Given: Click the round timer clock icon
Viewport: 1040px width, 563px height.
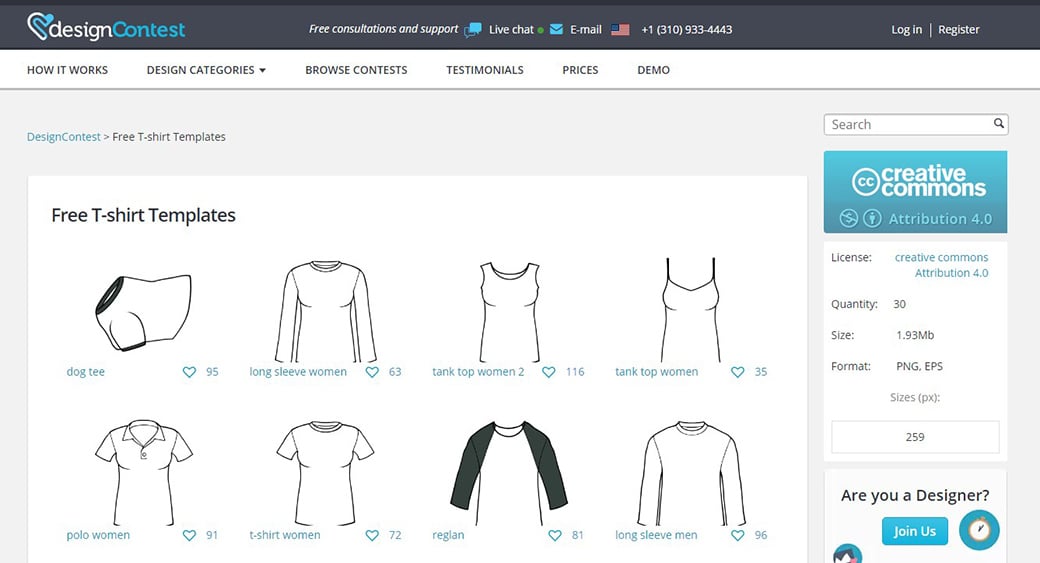Looking at the screenshot, I should [979, 530].
